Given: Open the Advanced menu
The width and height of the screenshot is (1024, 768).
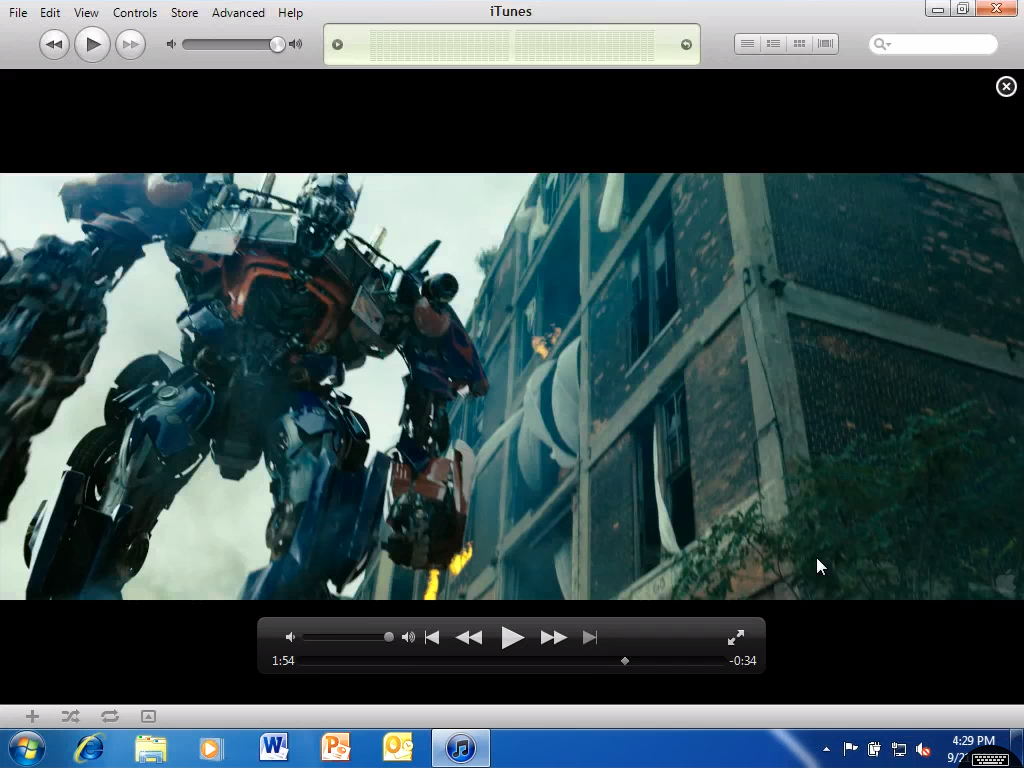Looking at the screenshot, I should [x=238, y=13].
